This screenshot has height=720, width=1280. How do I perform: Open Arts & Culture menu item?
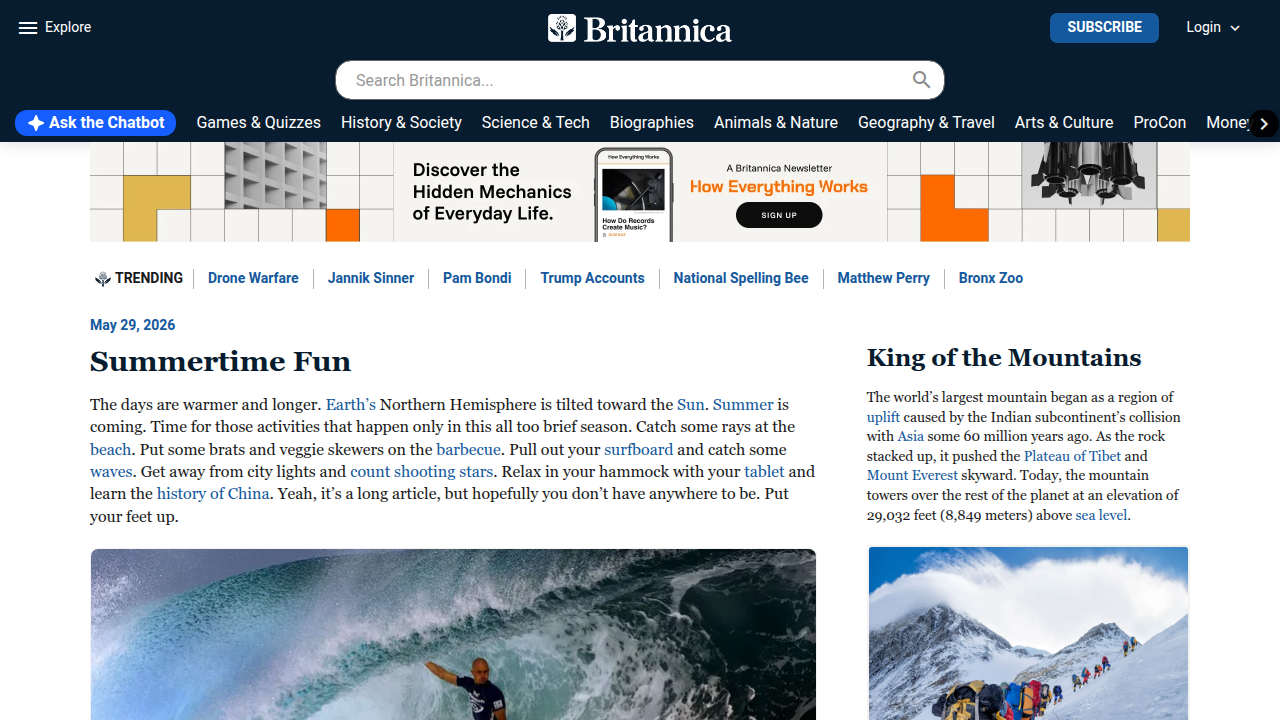click(x=1064, y=123)
